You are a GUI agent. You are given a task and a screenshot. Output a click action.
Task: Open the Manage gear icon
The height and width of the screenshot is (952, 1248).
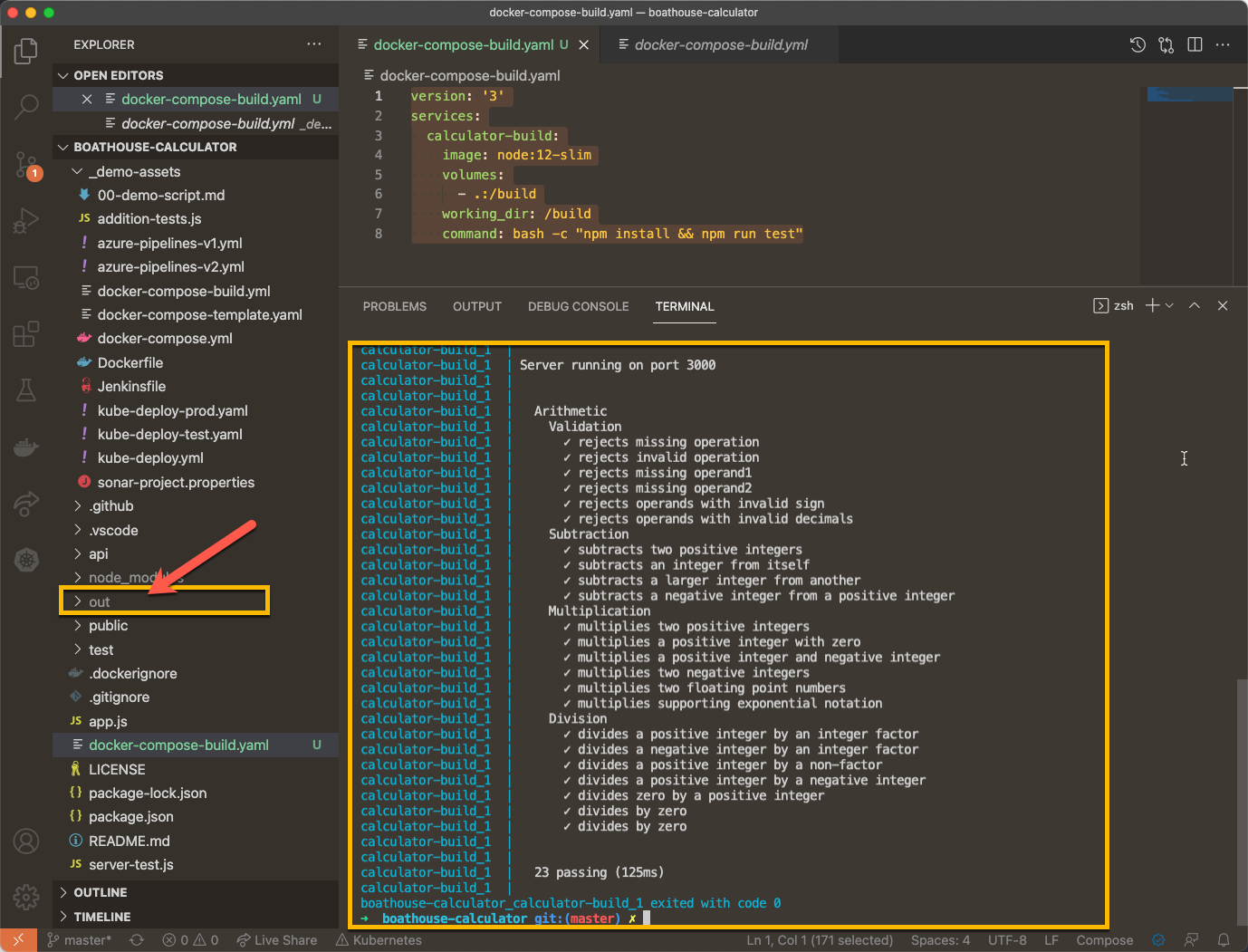(26, 897)
